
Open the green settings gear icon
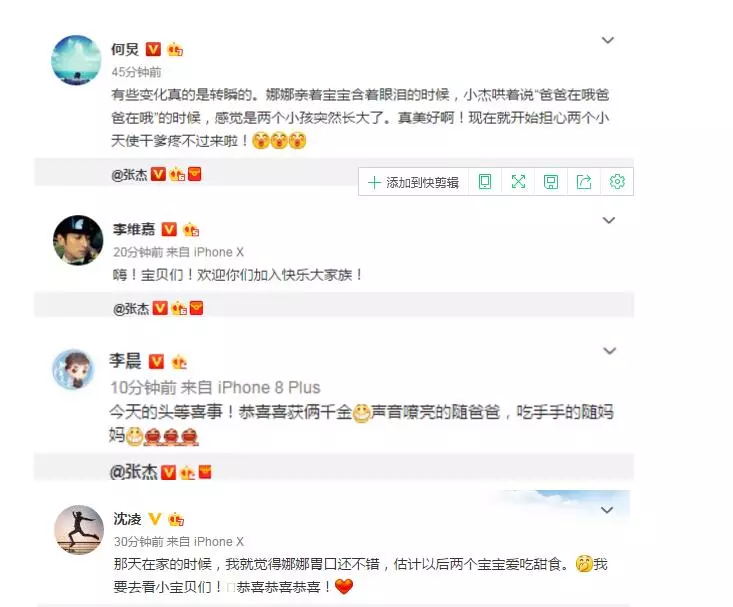pyautogui.click(x=617, y=181)
